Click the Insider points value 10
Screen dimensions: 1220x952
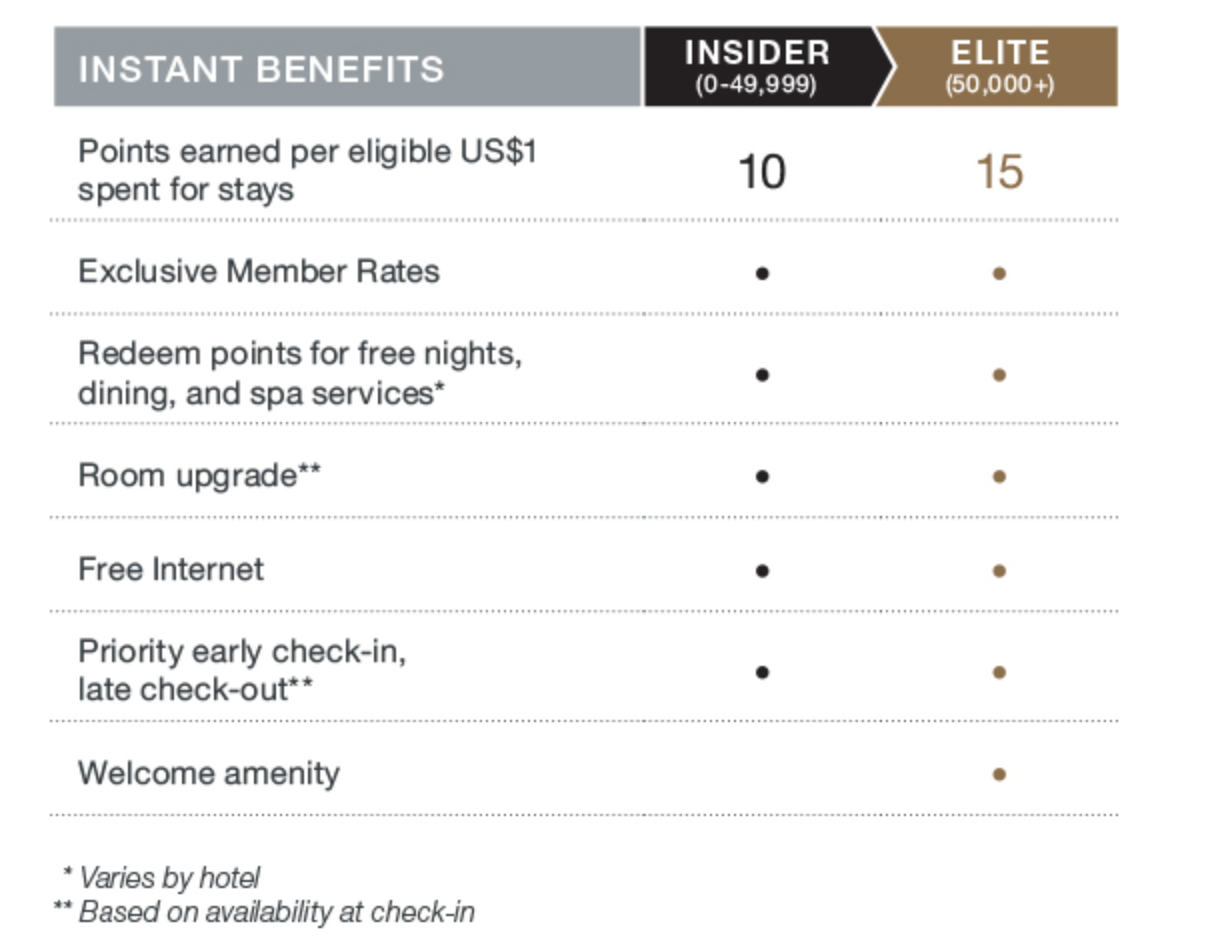[x=761, y=172]
